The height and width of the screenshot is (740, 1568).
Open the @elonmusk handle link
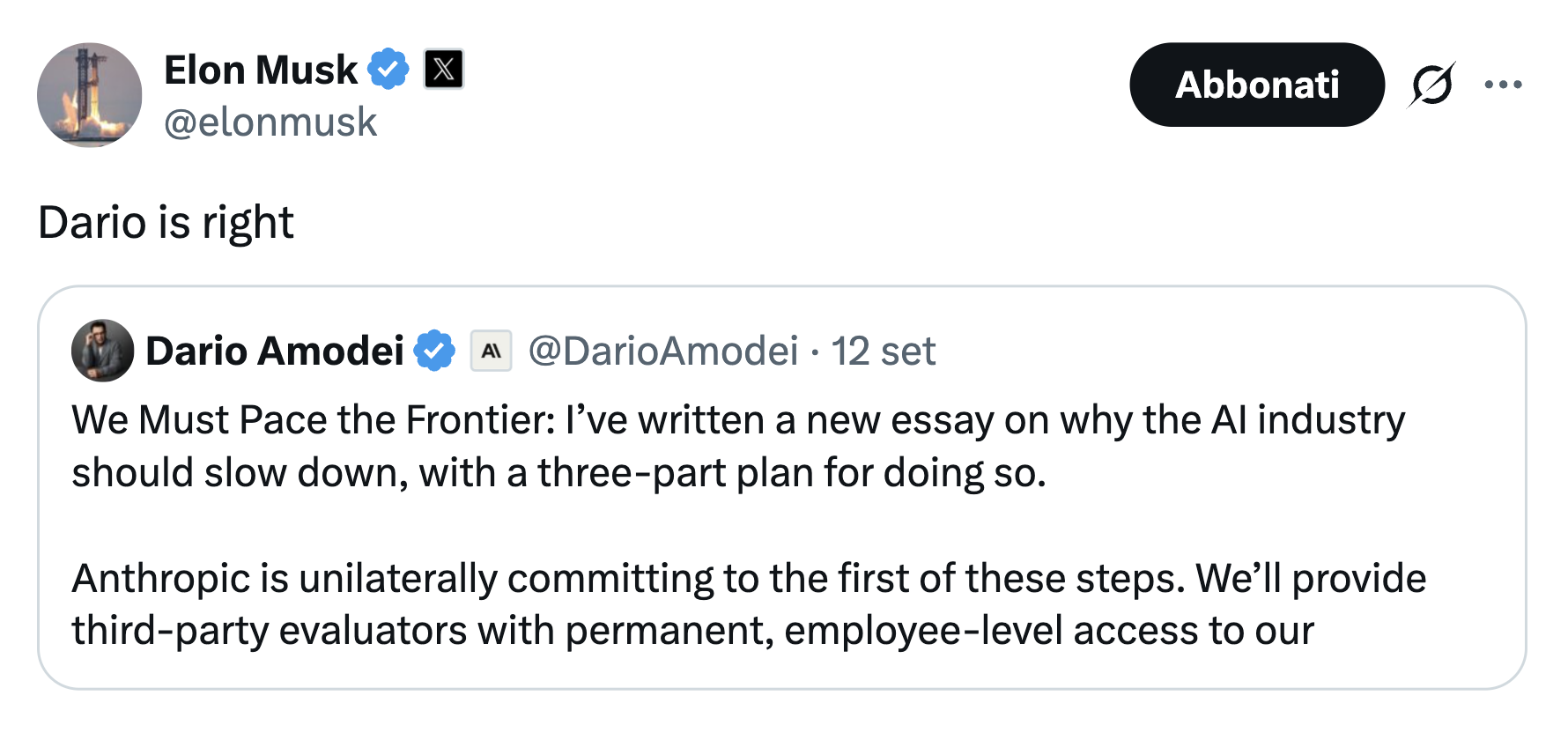(270, 122)
